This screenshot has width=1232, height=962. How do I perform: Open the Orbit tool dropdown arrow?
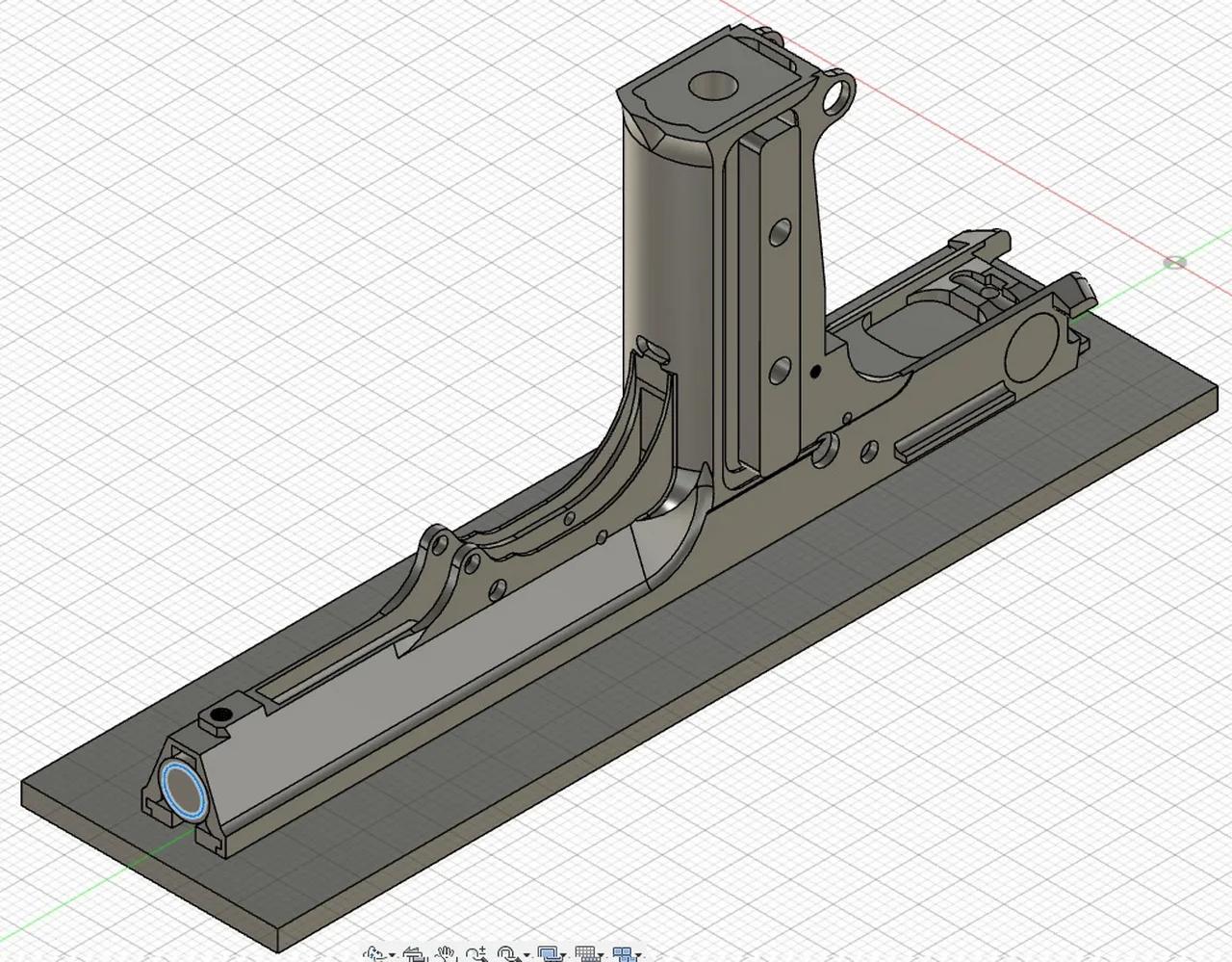[x=392, y=955]
